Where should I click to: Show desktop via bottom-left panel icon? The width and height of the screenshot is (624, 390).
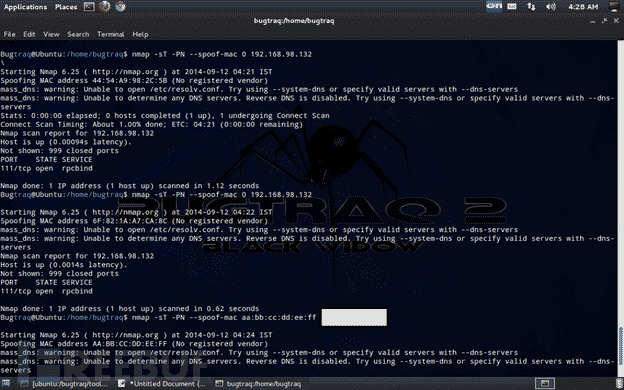pos(6,384)
